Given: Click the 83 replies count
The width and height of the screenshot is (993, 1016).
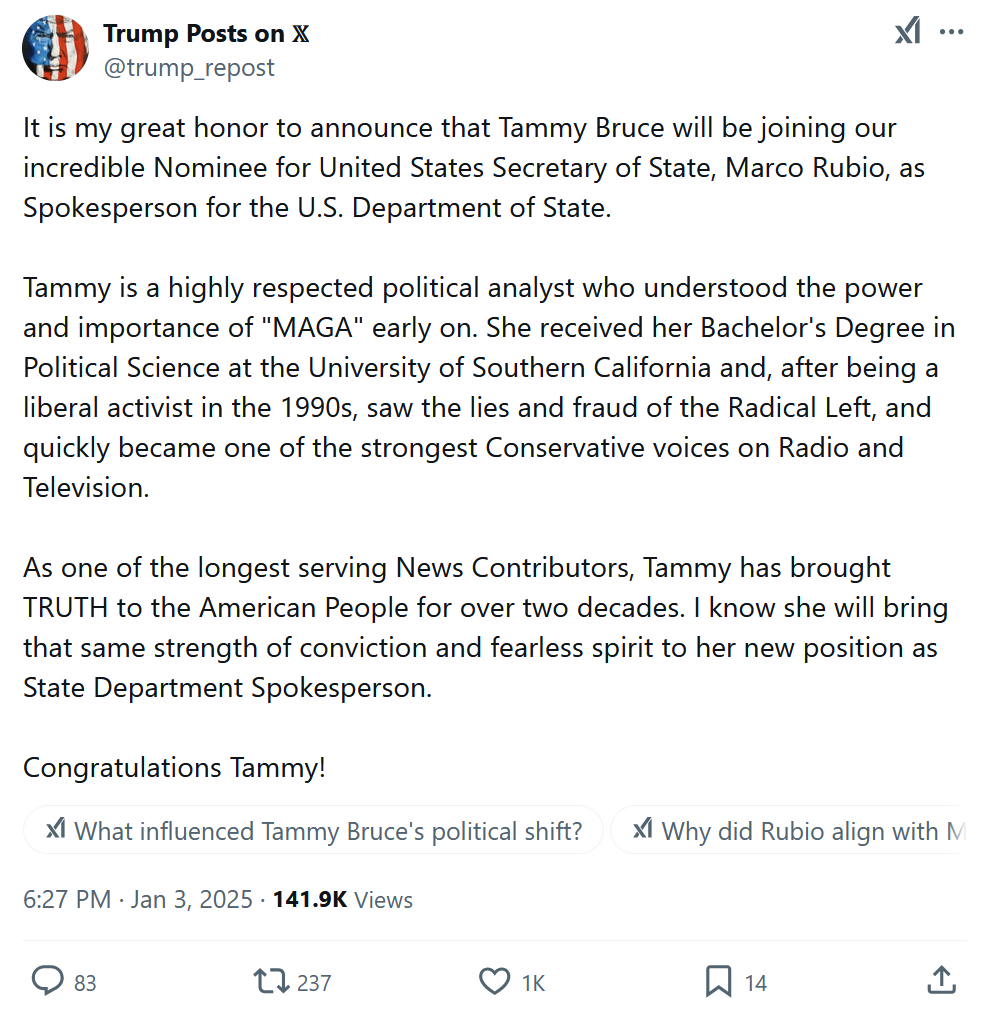Looking at the screenshot, I should coord(86,983).
